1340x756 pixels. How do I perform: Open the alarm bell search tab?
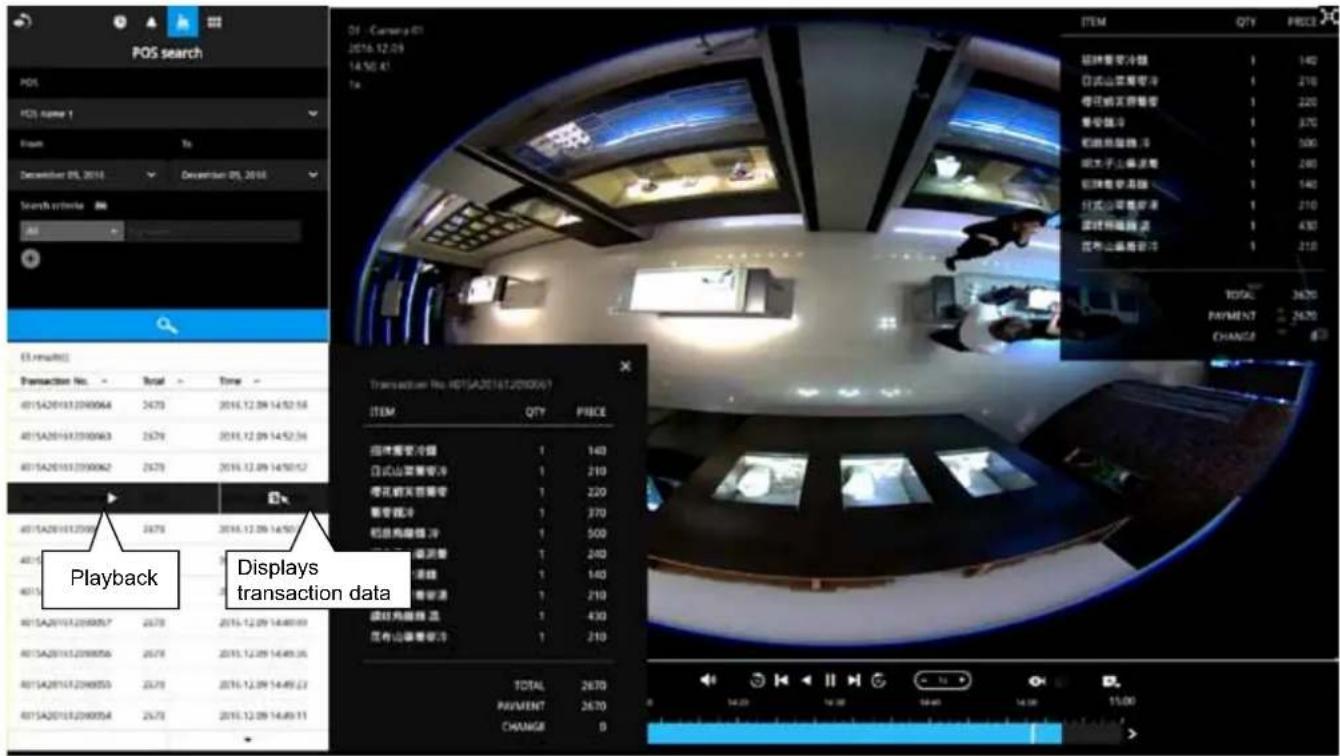152,21
